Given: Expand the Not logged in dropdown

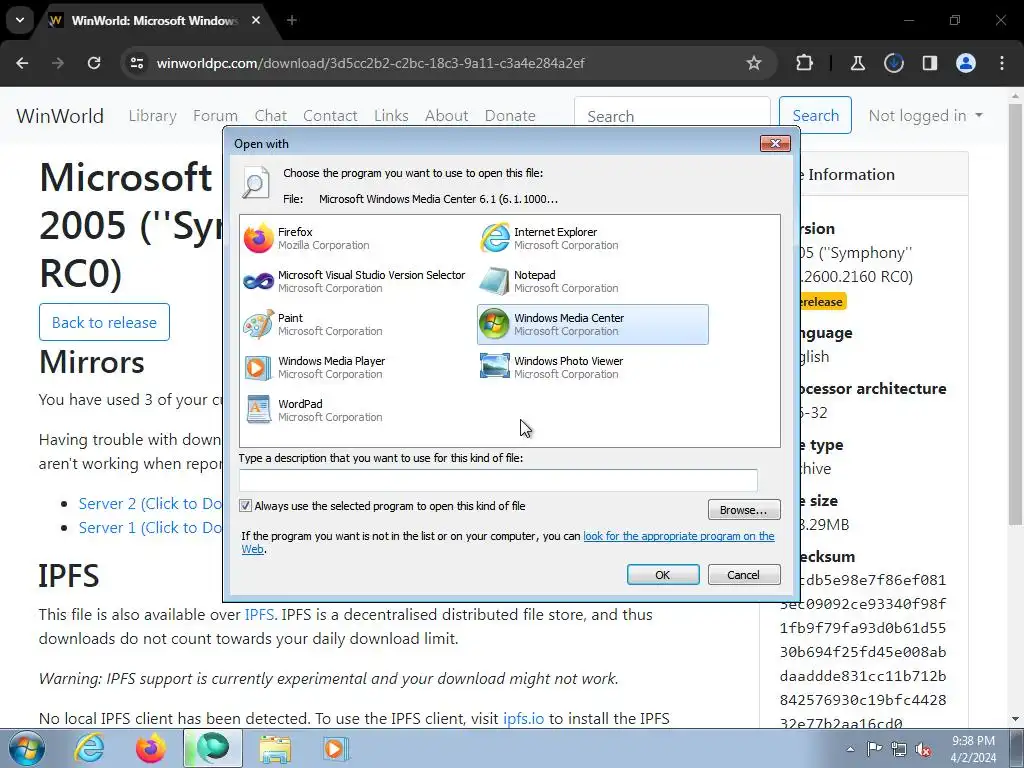Looking at the screenshot, I should (x=925, y=116).
